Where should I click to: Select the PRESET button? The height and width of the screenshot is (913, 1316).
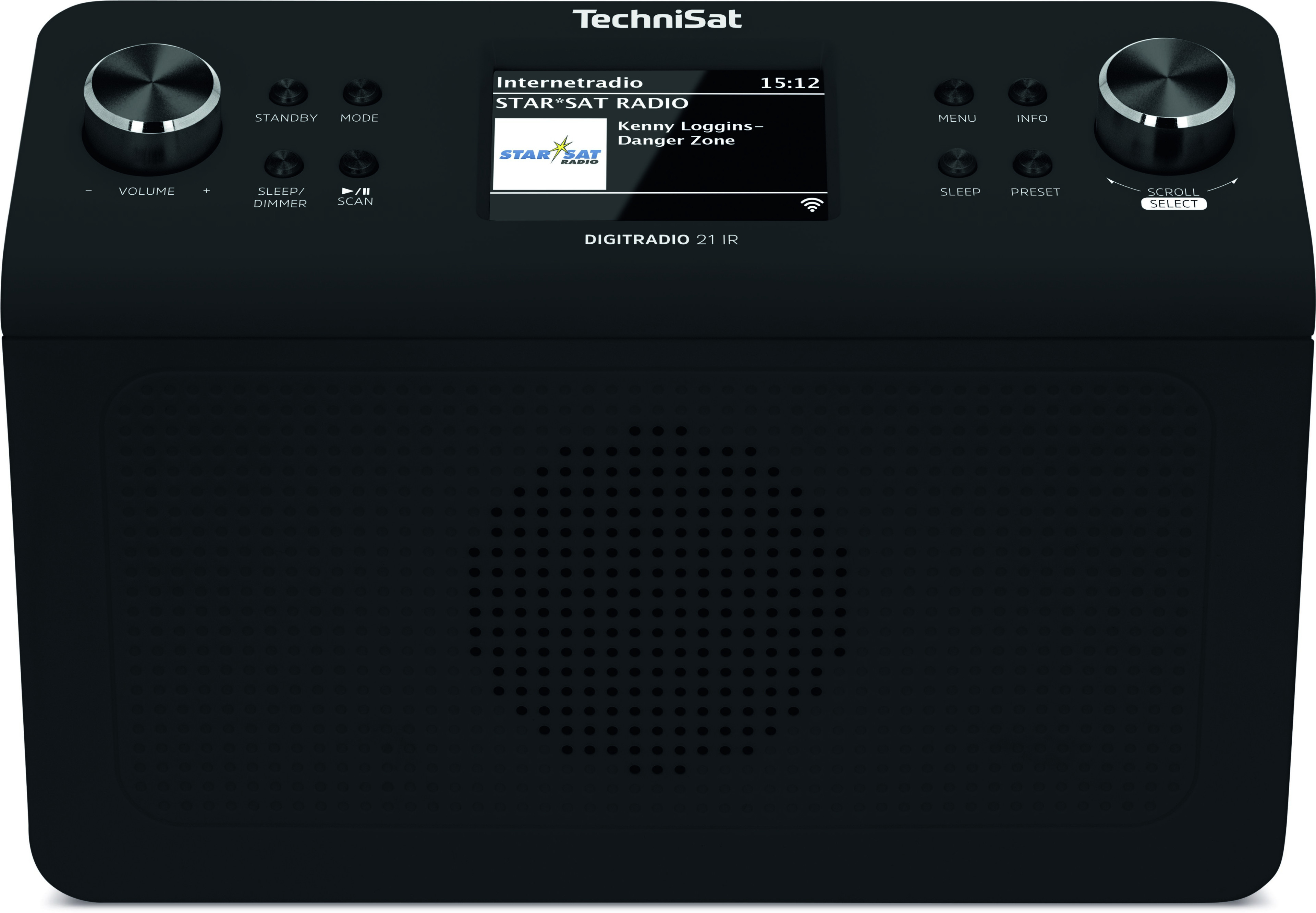(1032, 163)
